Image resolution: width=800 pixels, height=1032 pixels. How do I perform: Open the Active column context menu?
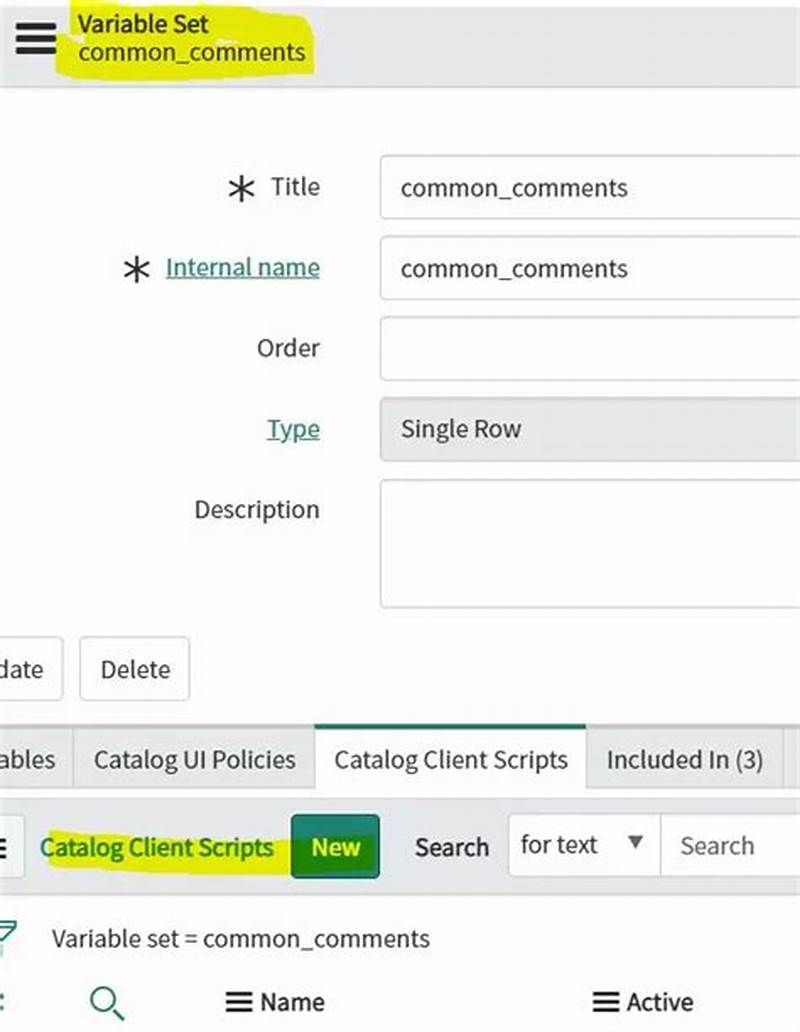coord(605,1001)
